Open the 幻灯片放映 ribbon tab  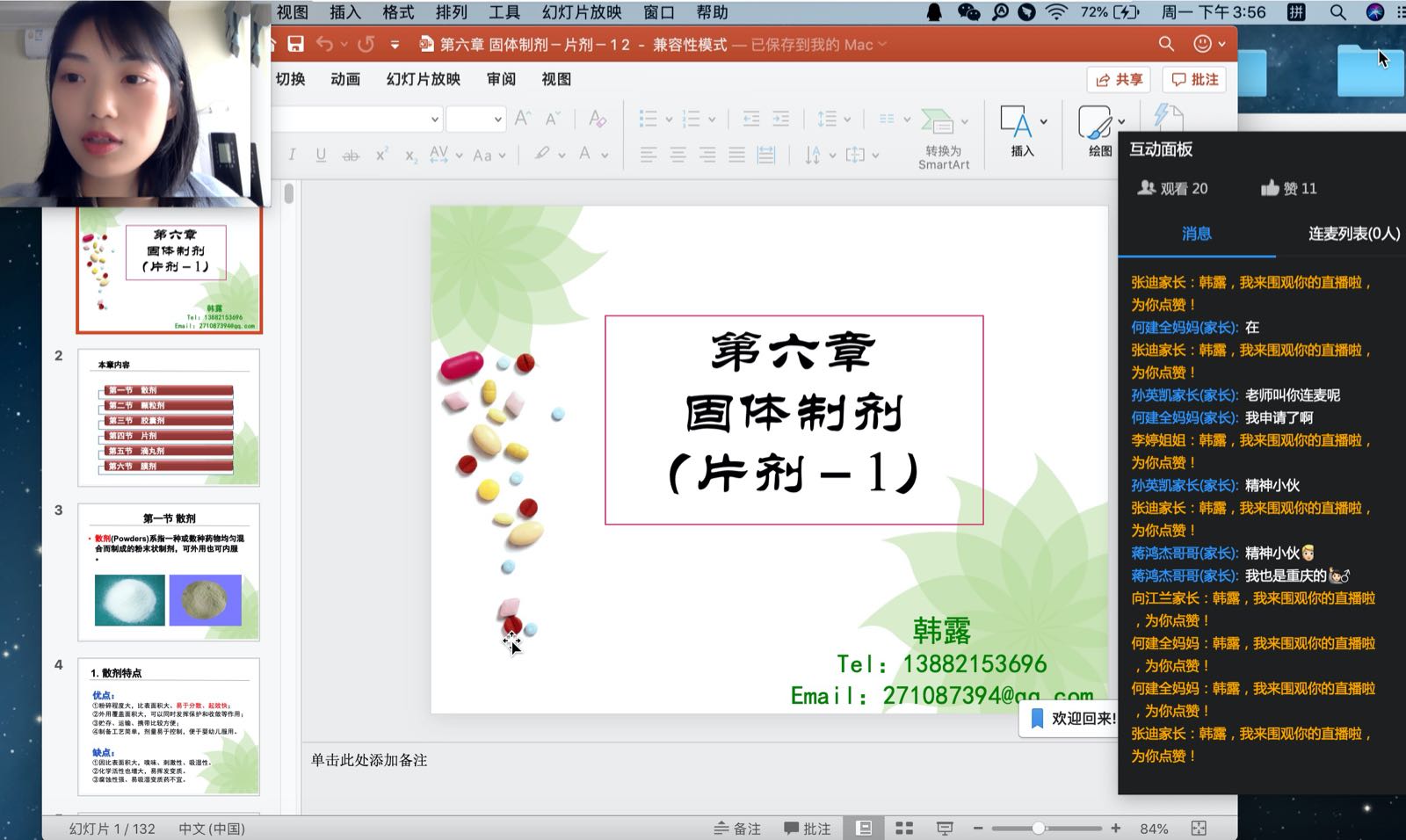pyautogui.click(x=424, y=79)
